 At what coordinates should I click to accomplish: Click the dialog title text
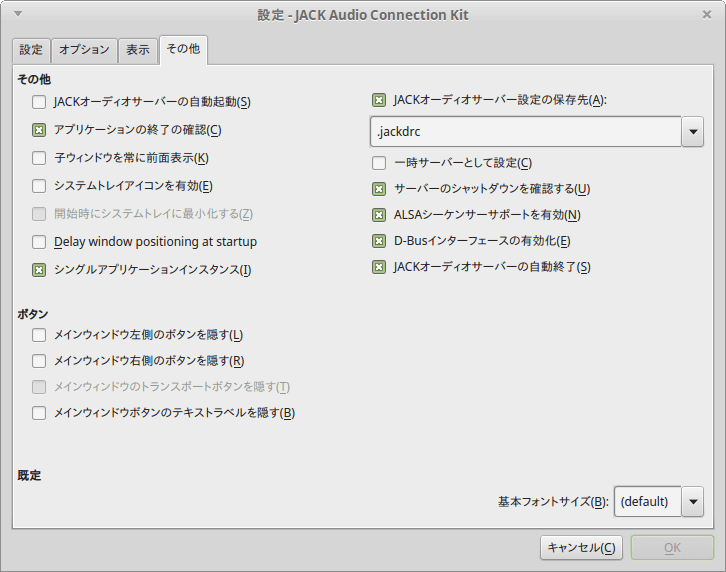tap(363, 15)
